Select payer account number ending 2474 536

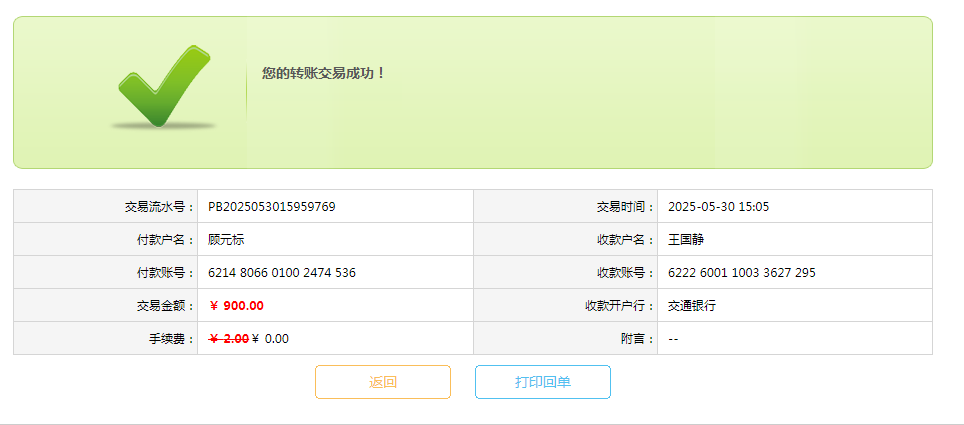281,273
